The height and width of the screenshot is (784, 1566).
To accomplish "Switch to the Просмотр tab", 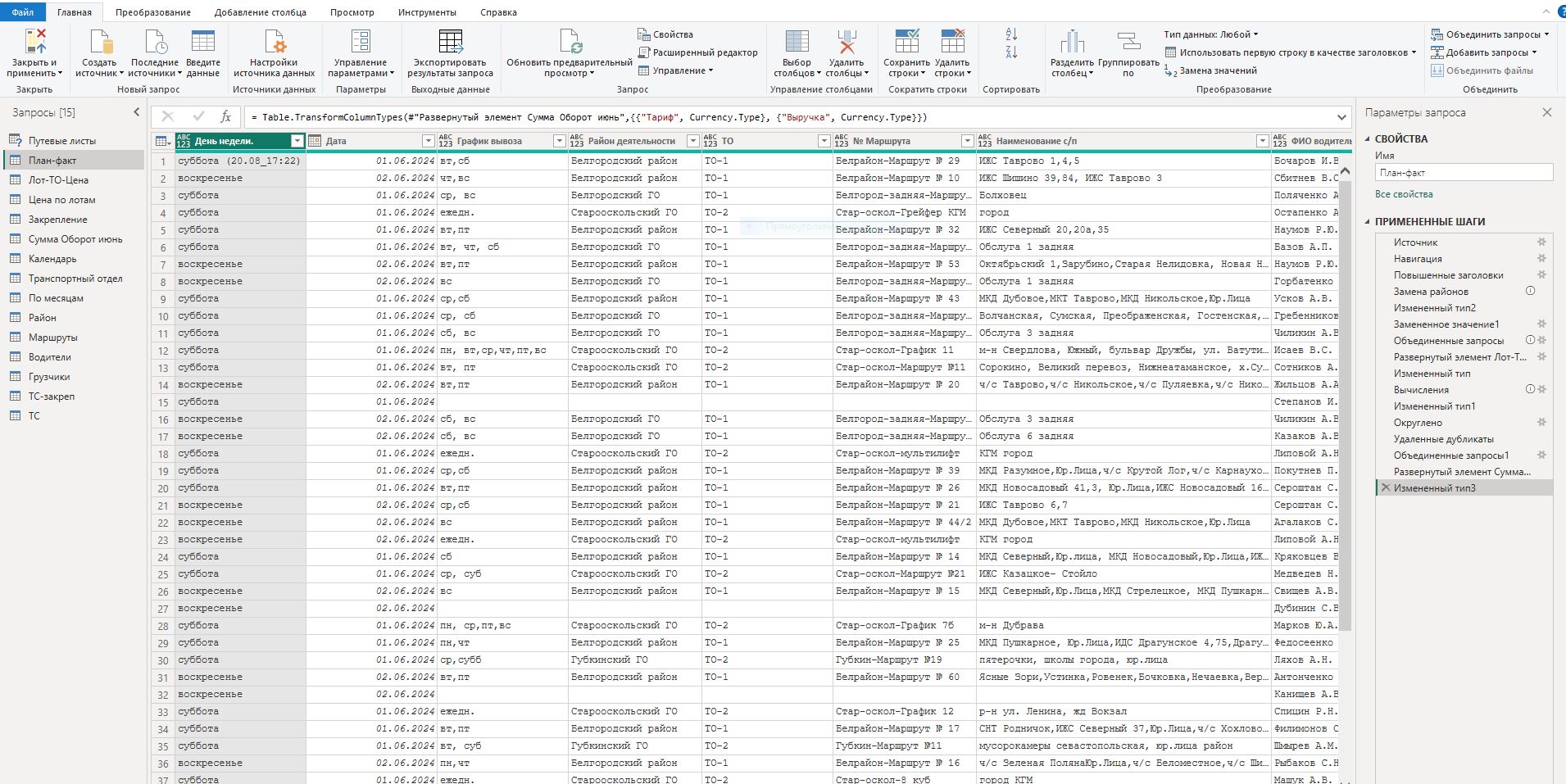I will click(x=352, y=12).
